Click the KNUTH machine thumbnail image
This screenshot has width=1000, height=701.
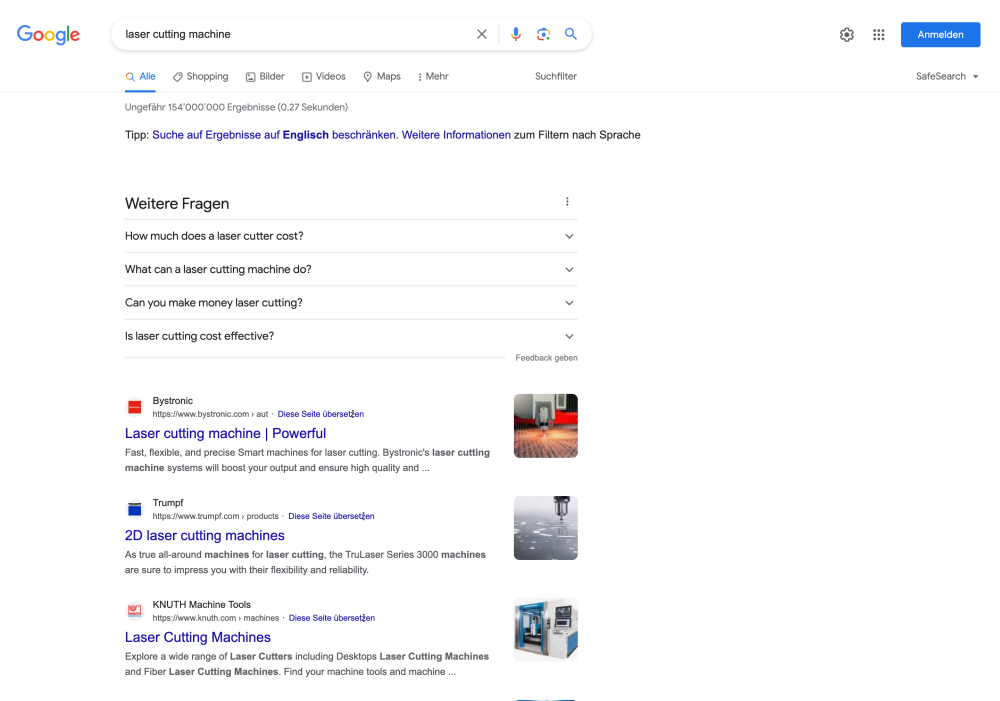(545, 629)
